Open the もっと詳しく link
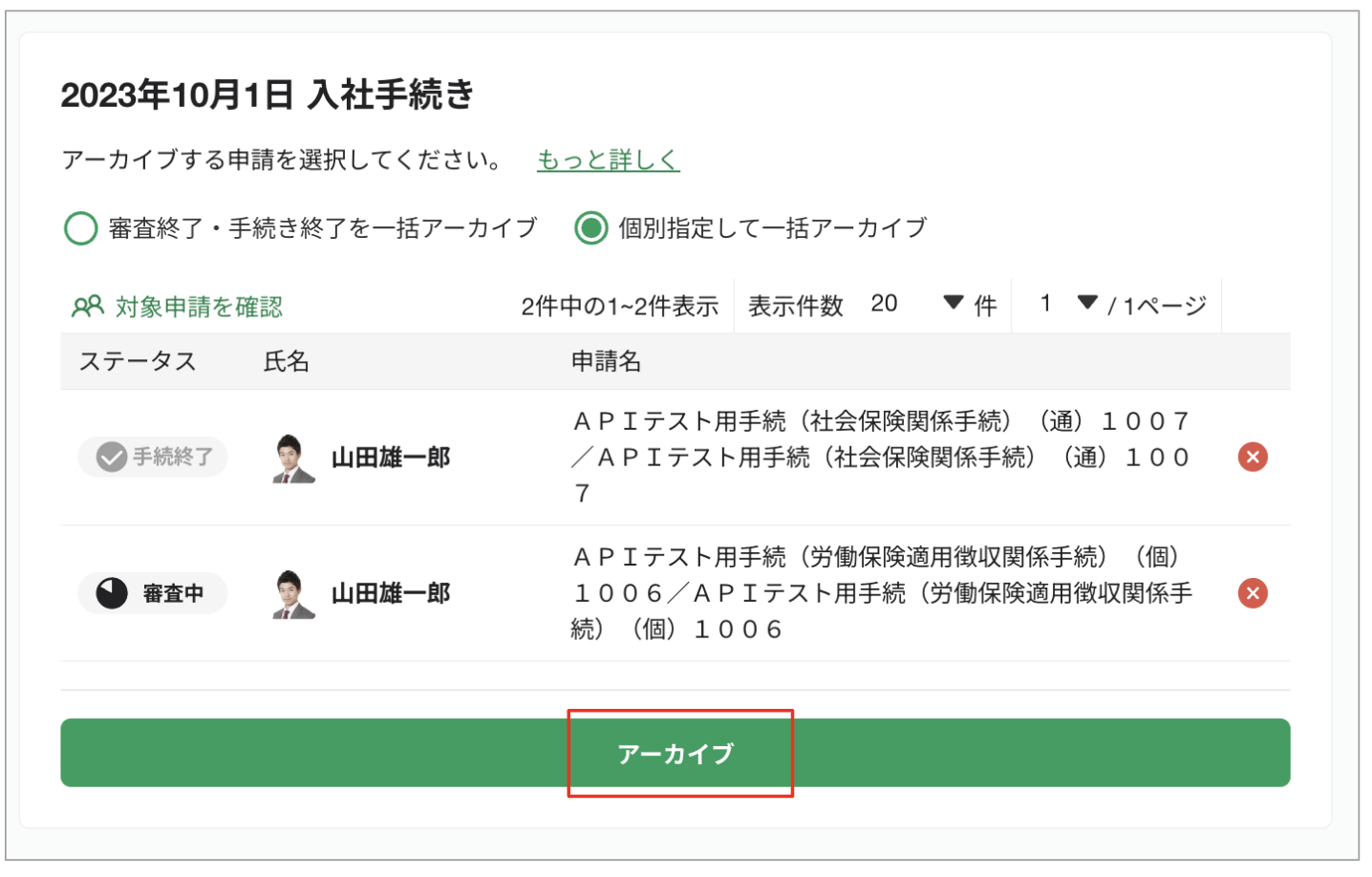 pyautogui.click(x=608, y=160)
